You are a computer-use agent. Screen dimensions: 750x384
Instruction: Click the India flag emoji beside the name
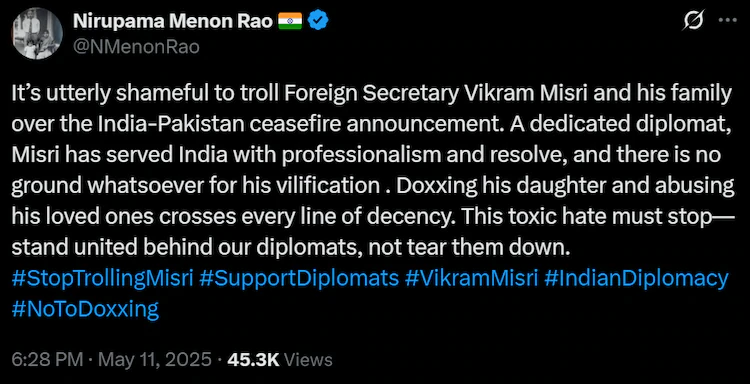click(290, 21)
